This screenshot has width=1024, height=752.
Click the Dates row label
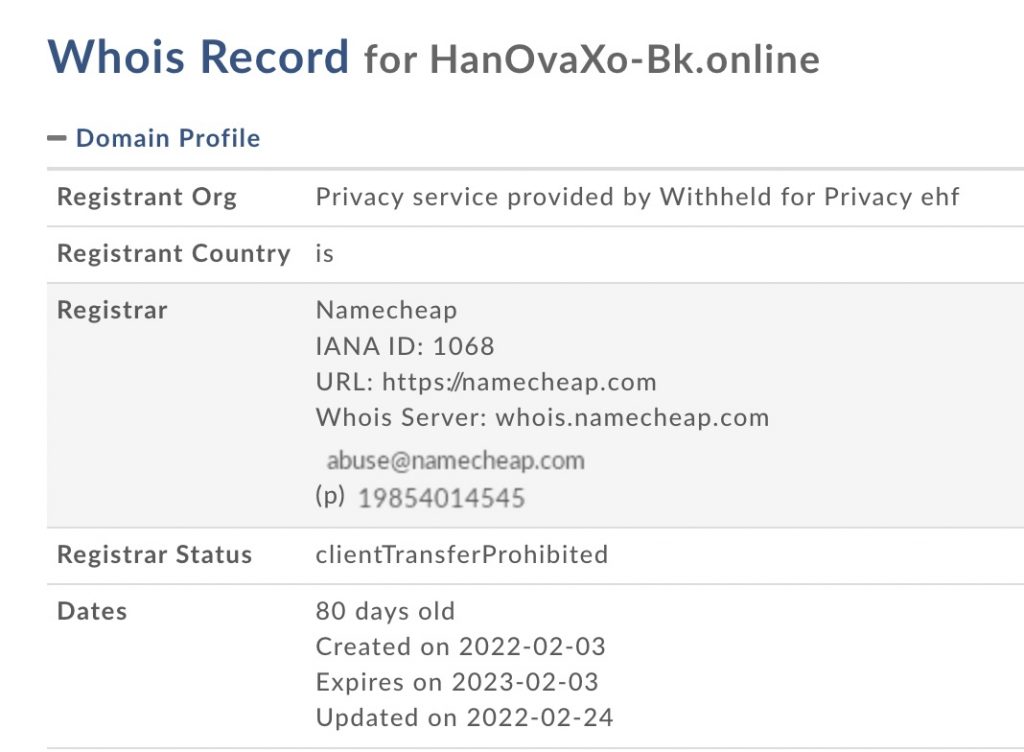[92, 611]
